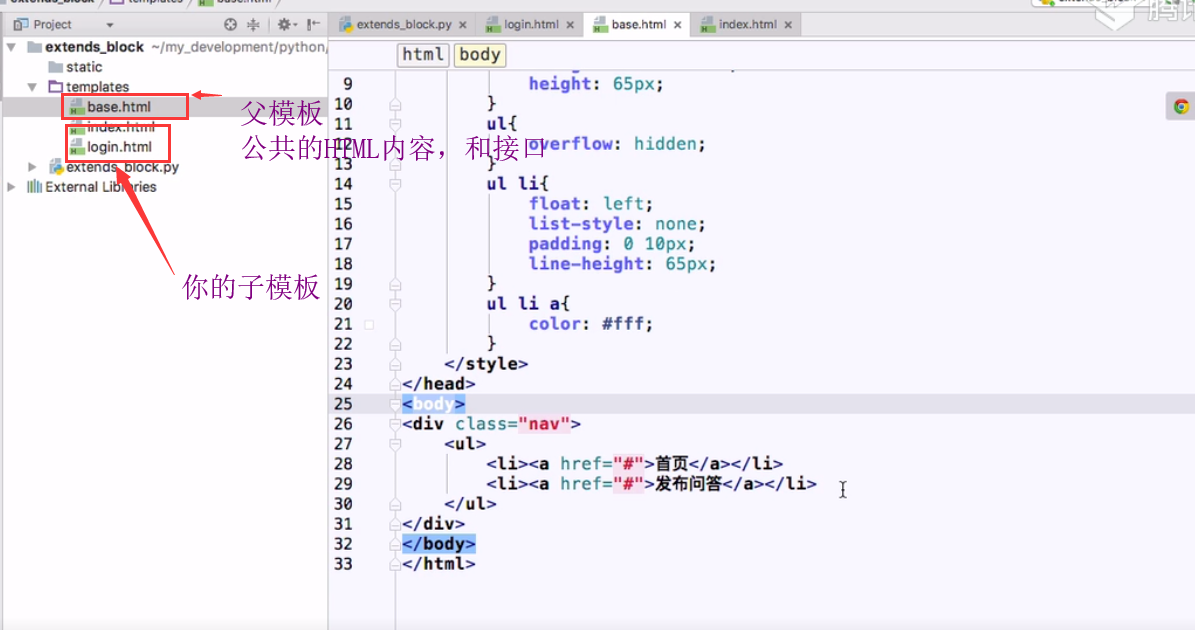Screen dimensions: 1195x630
Task: Click line number 28 in the gutter
Action: coord(344,464)
